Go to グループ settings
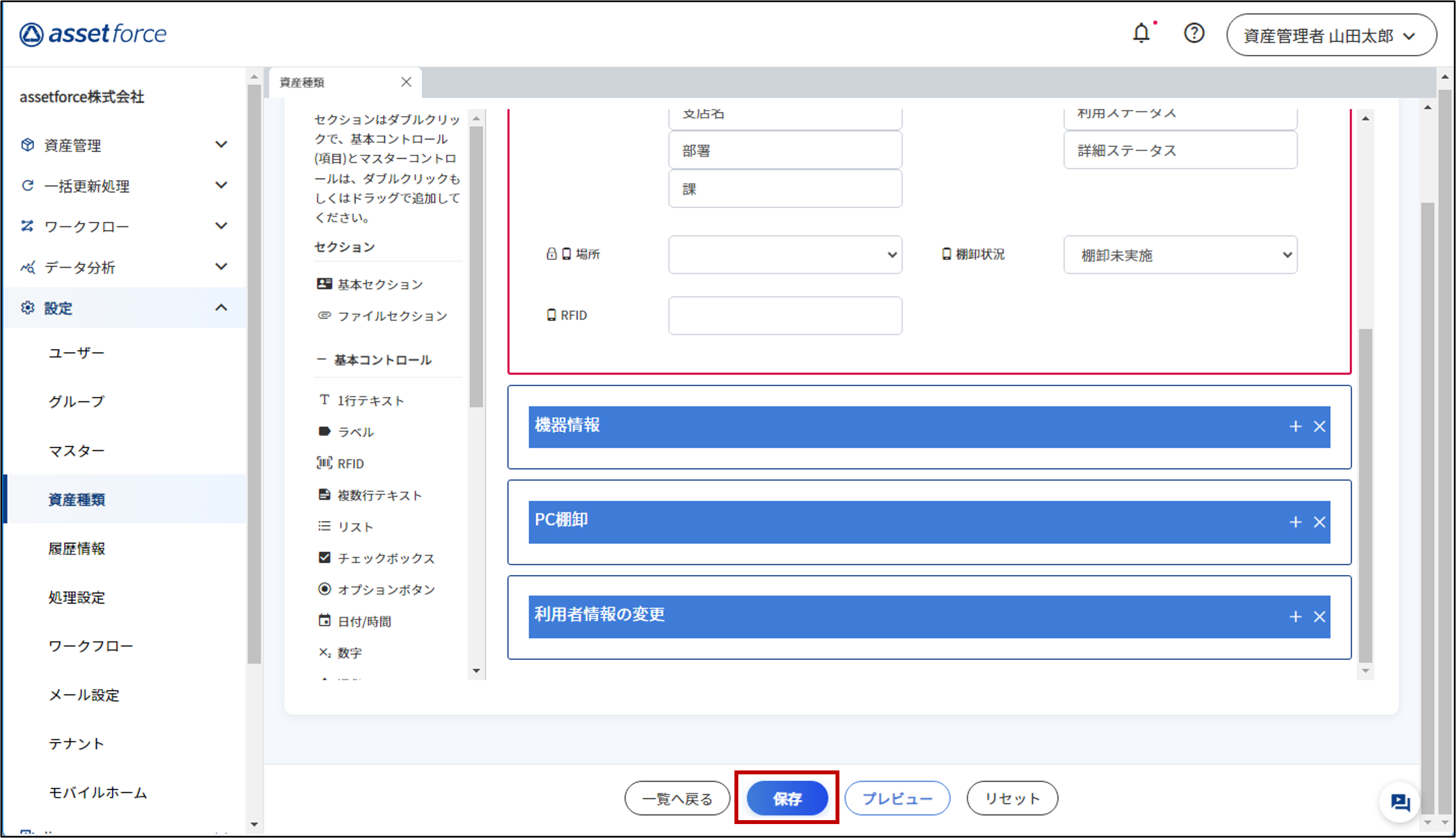This screenshot has height=838, width=1456. click(76, 401)
